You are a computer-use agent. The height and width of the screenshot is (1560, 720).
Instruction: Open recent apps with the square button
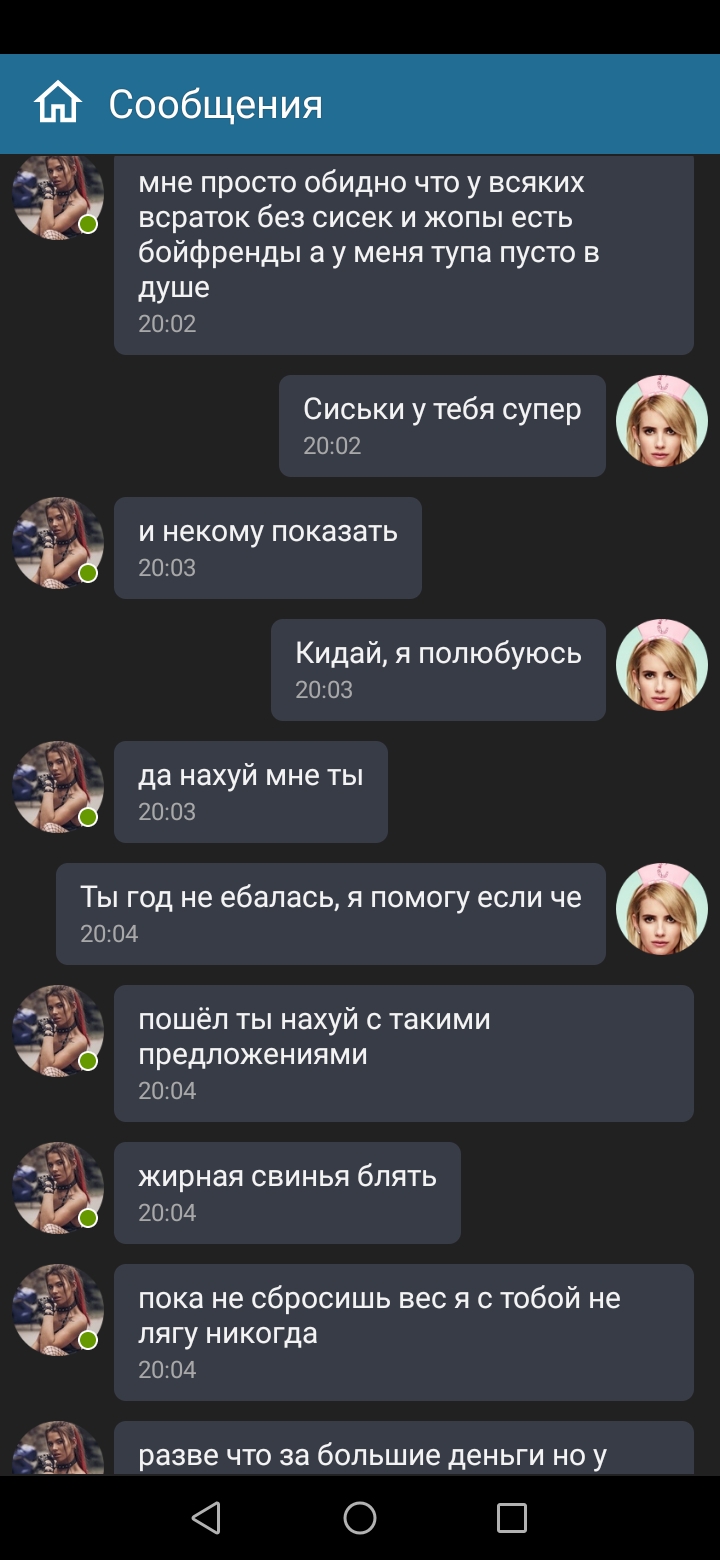point(512,1518)
